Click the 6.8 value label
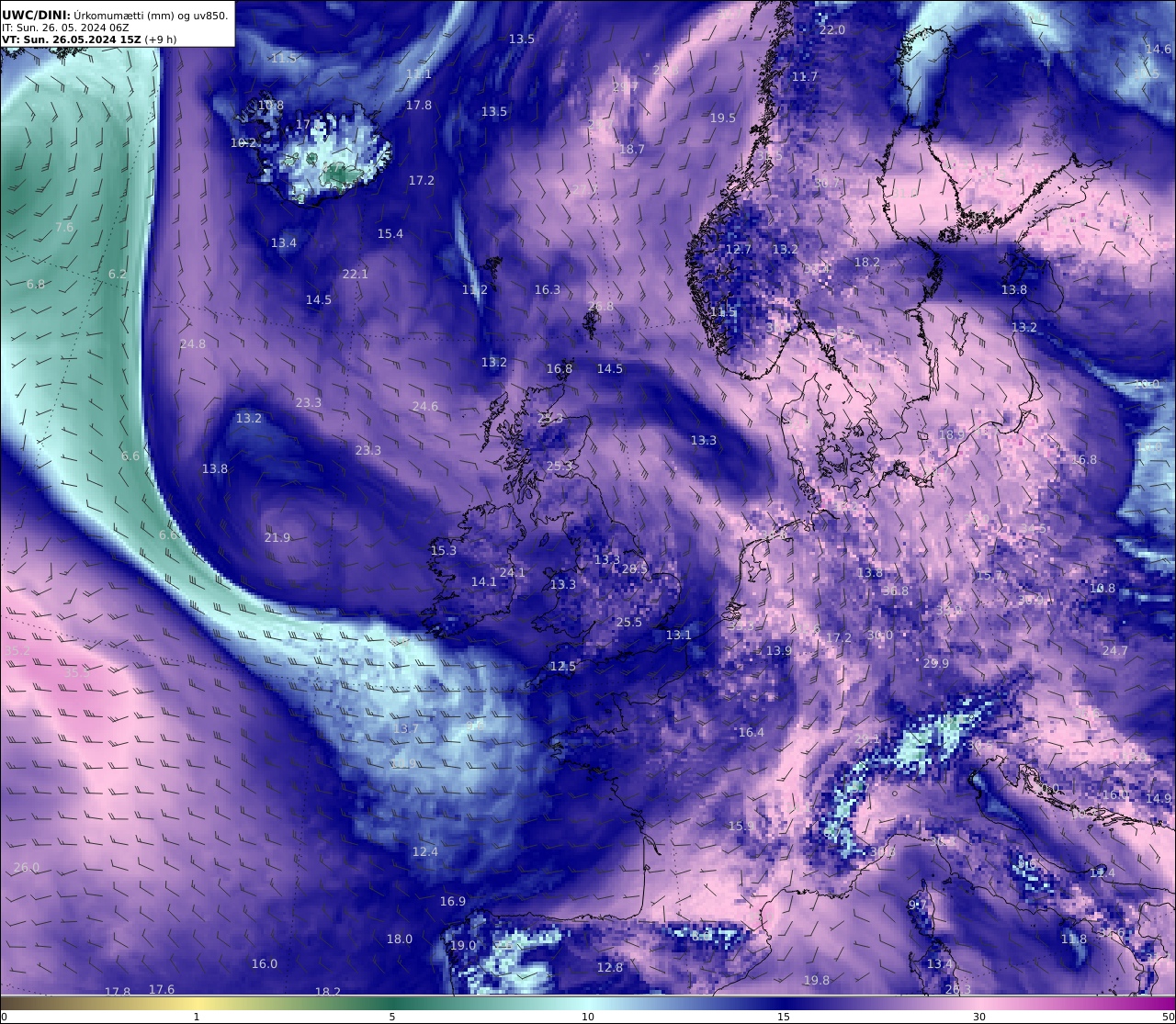This screenshot has width=1176, height=1024. point(36,285)
